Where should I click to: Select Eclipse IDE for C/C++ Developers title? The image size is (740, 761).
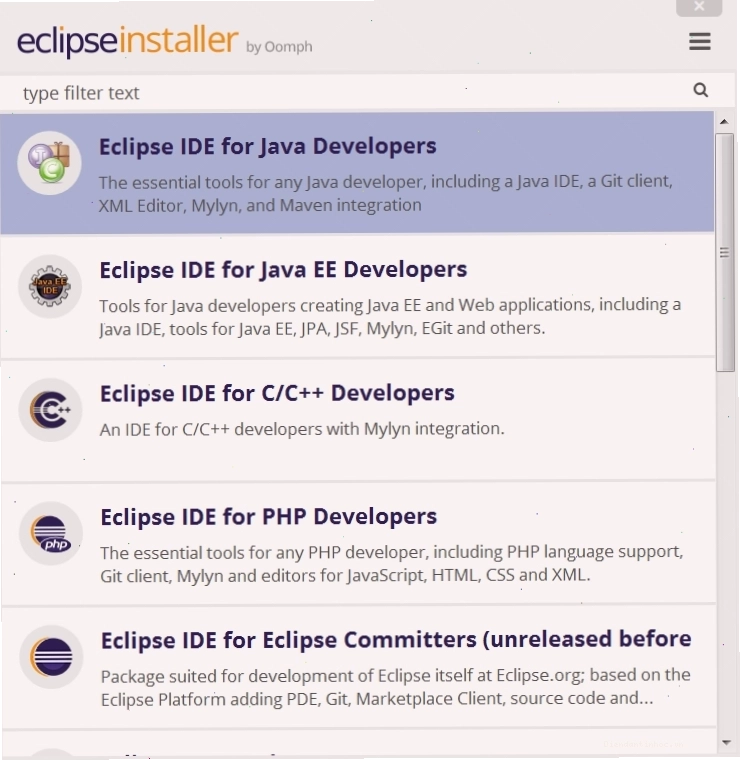point(277,393)
